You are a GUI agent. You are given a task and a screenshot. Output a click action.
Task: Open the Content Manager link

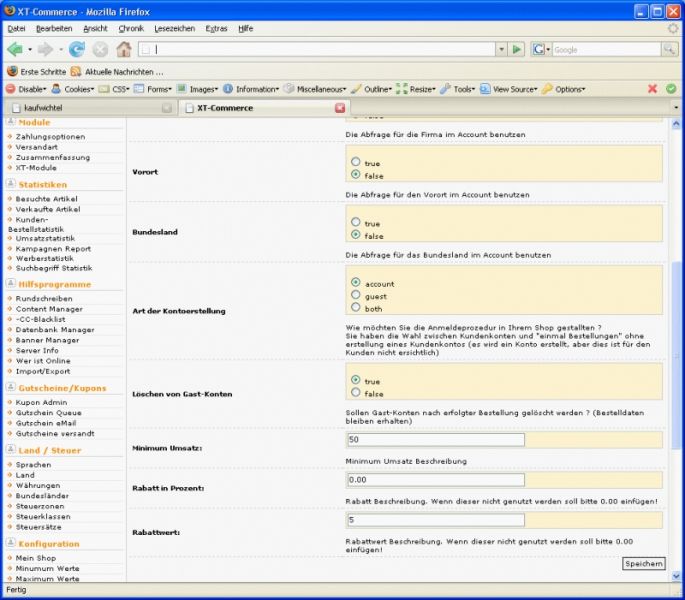(x=49, y=309)
